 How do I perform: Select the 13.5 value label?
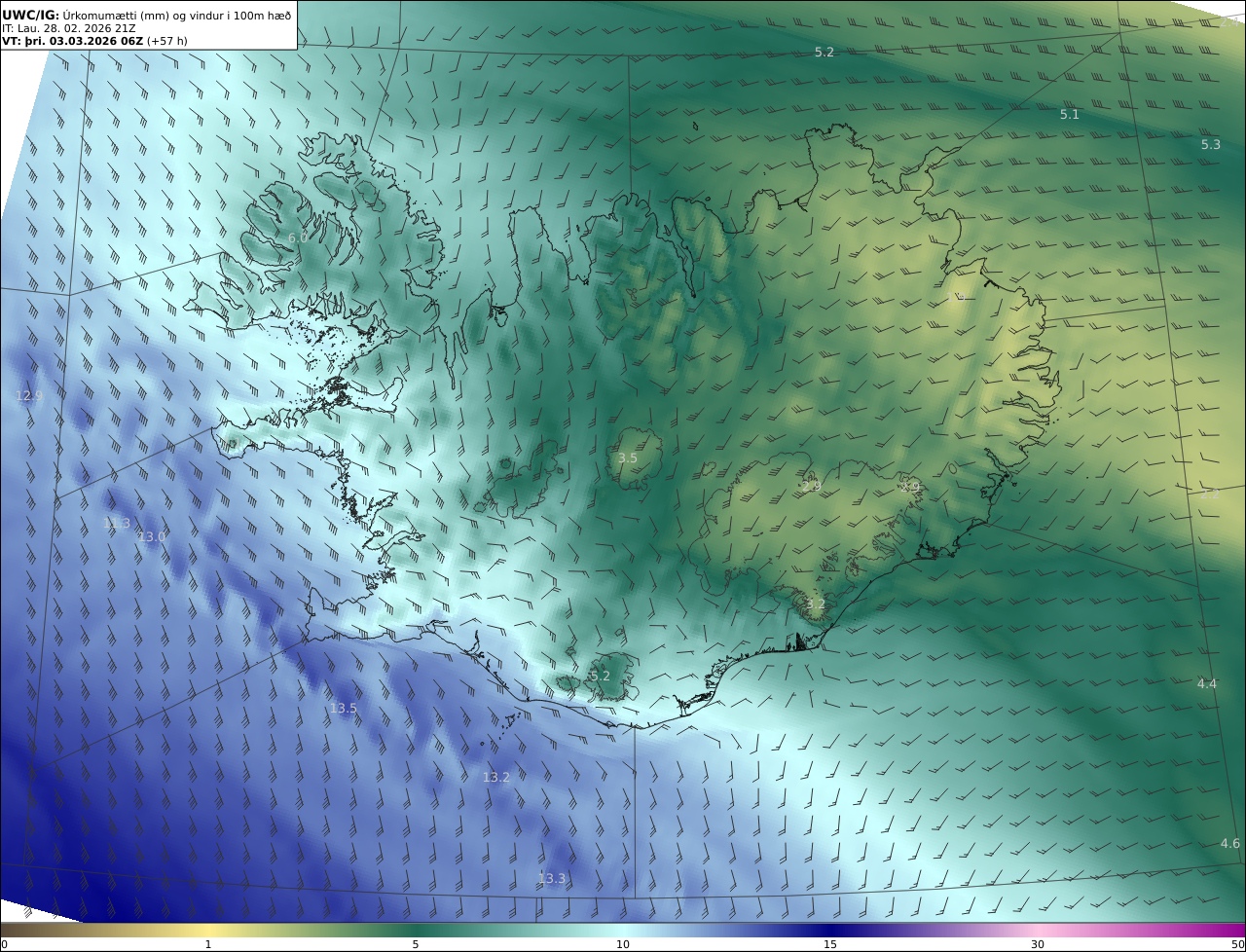click(344, 708)
